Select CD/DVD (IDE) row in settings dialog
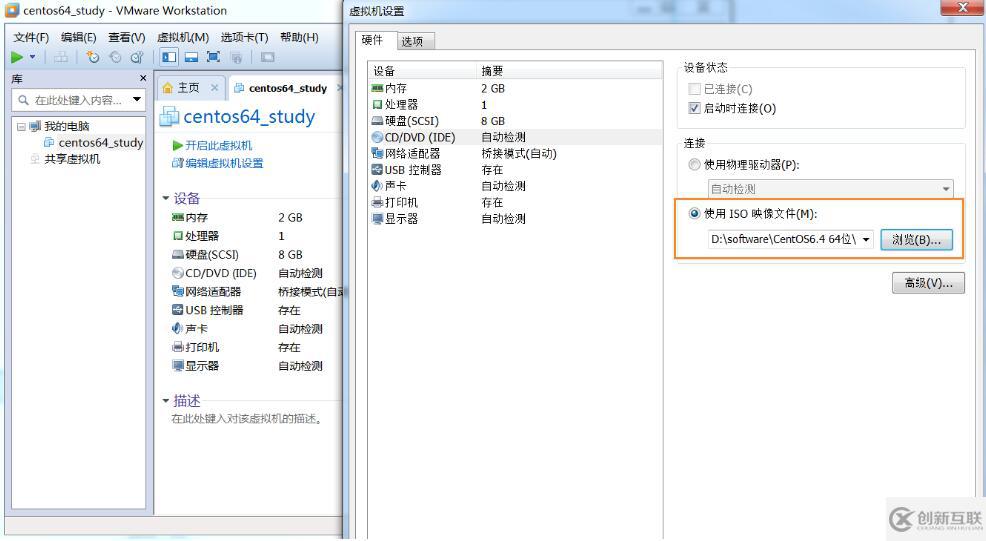The height and width of the screenshot is (541, 986). [515, 137]
